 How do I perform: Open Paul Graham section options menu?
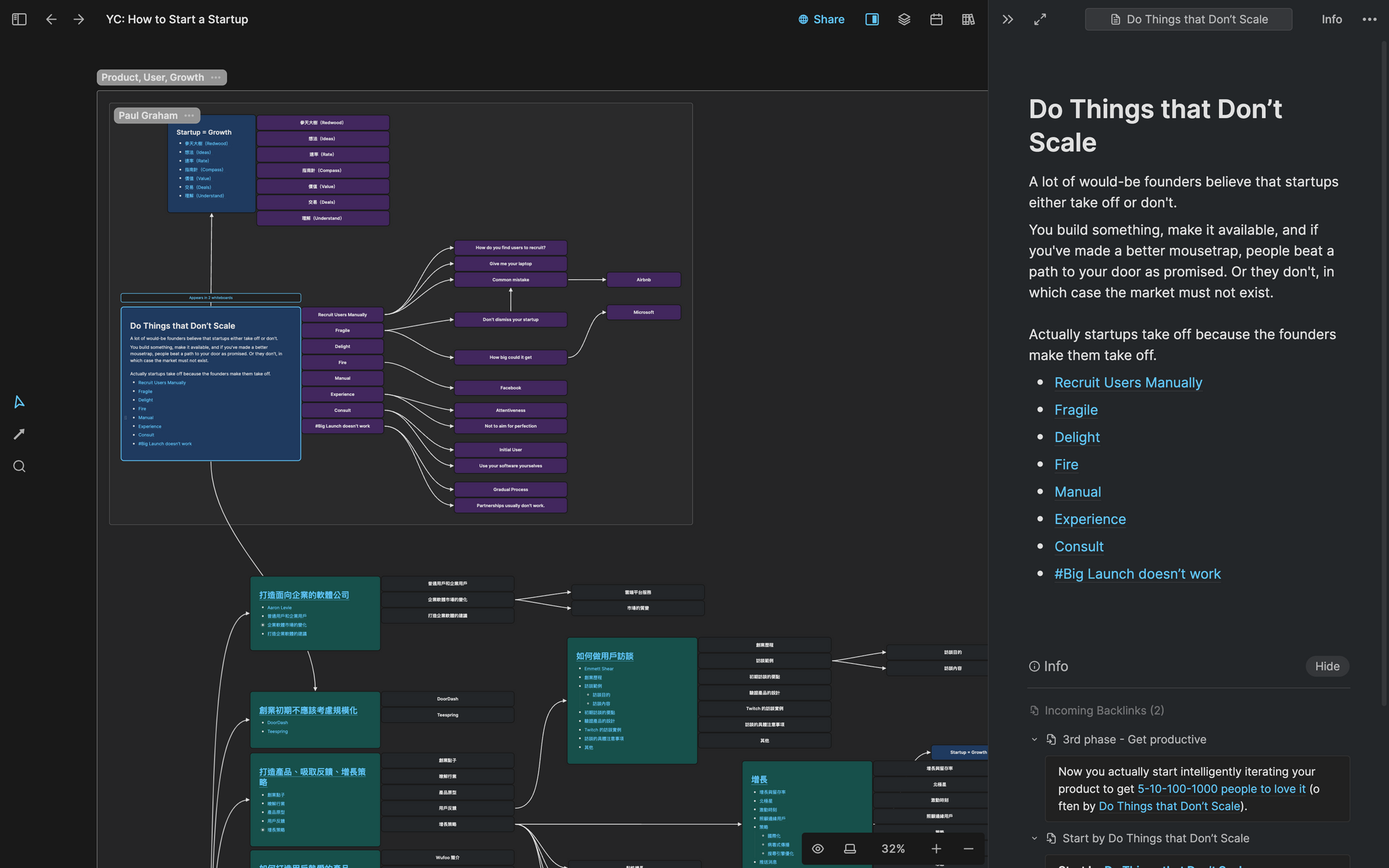tap(189, 115)
